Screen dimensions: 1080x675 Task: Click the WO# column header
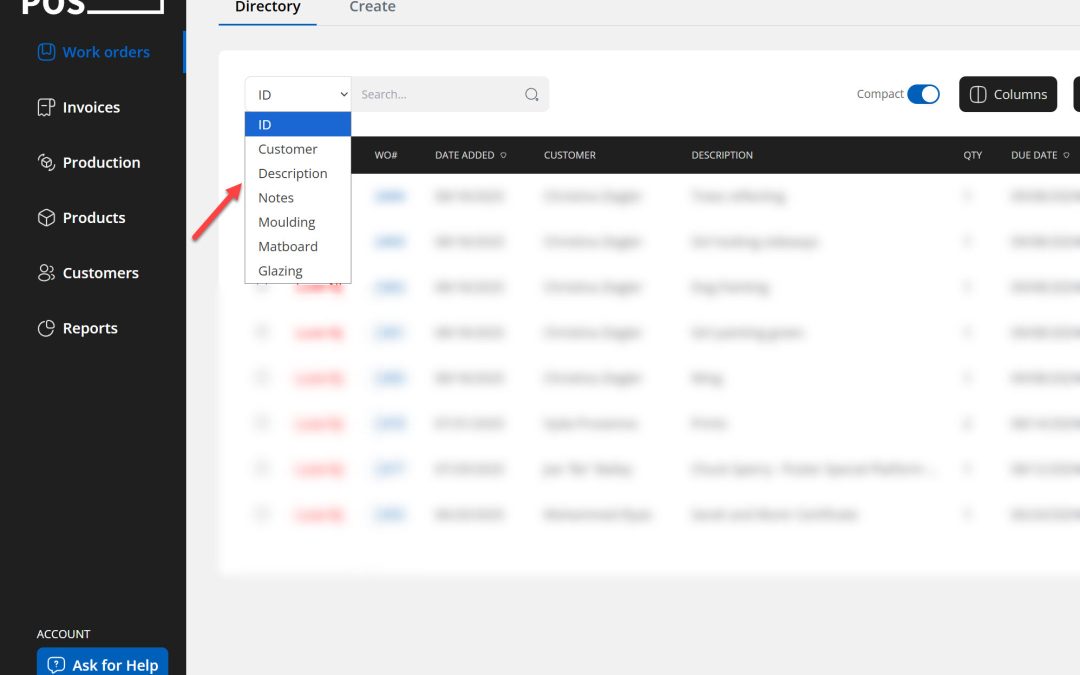[x=386, y=155]
